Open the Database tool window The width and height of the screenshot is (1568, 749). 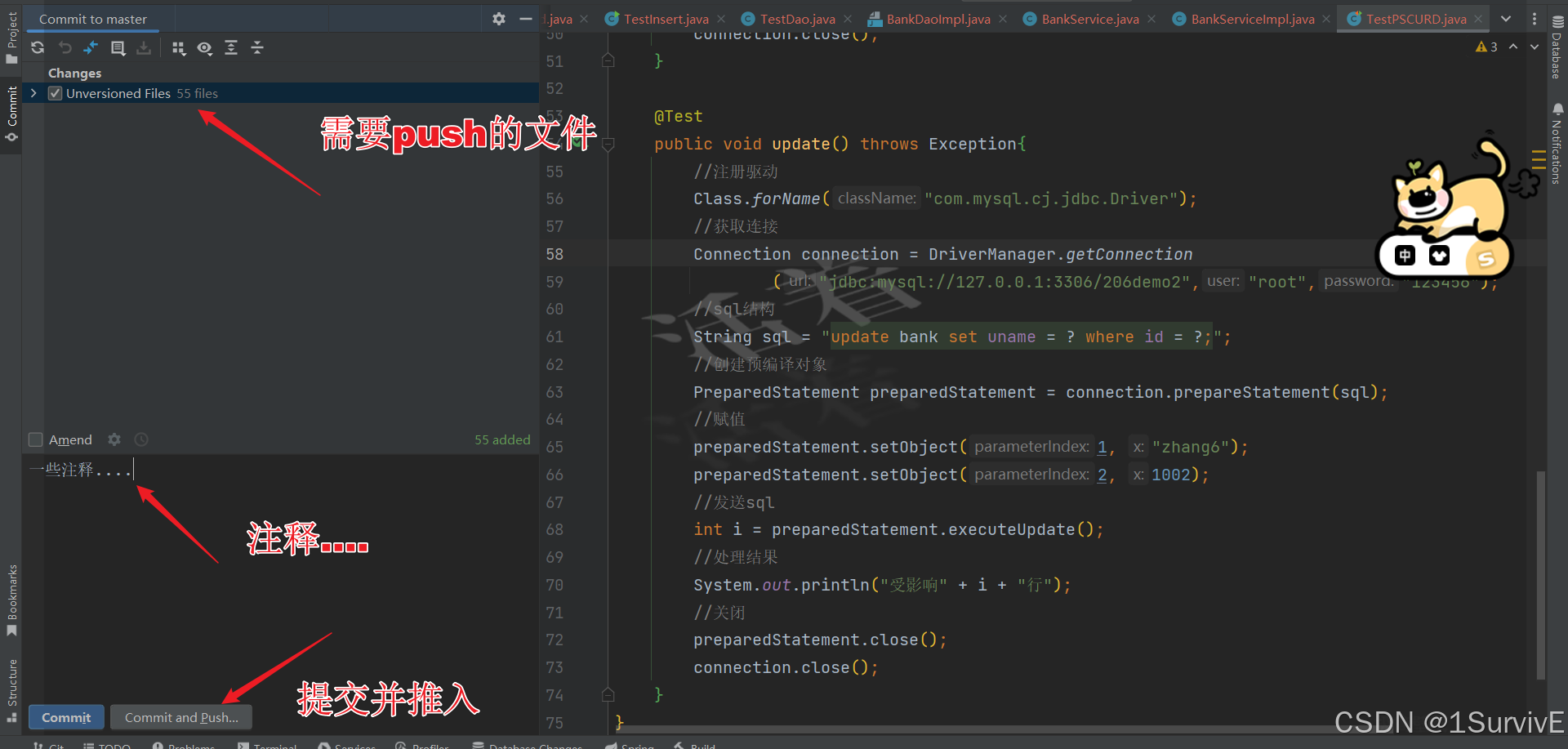(x=1557, y=47)
